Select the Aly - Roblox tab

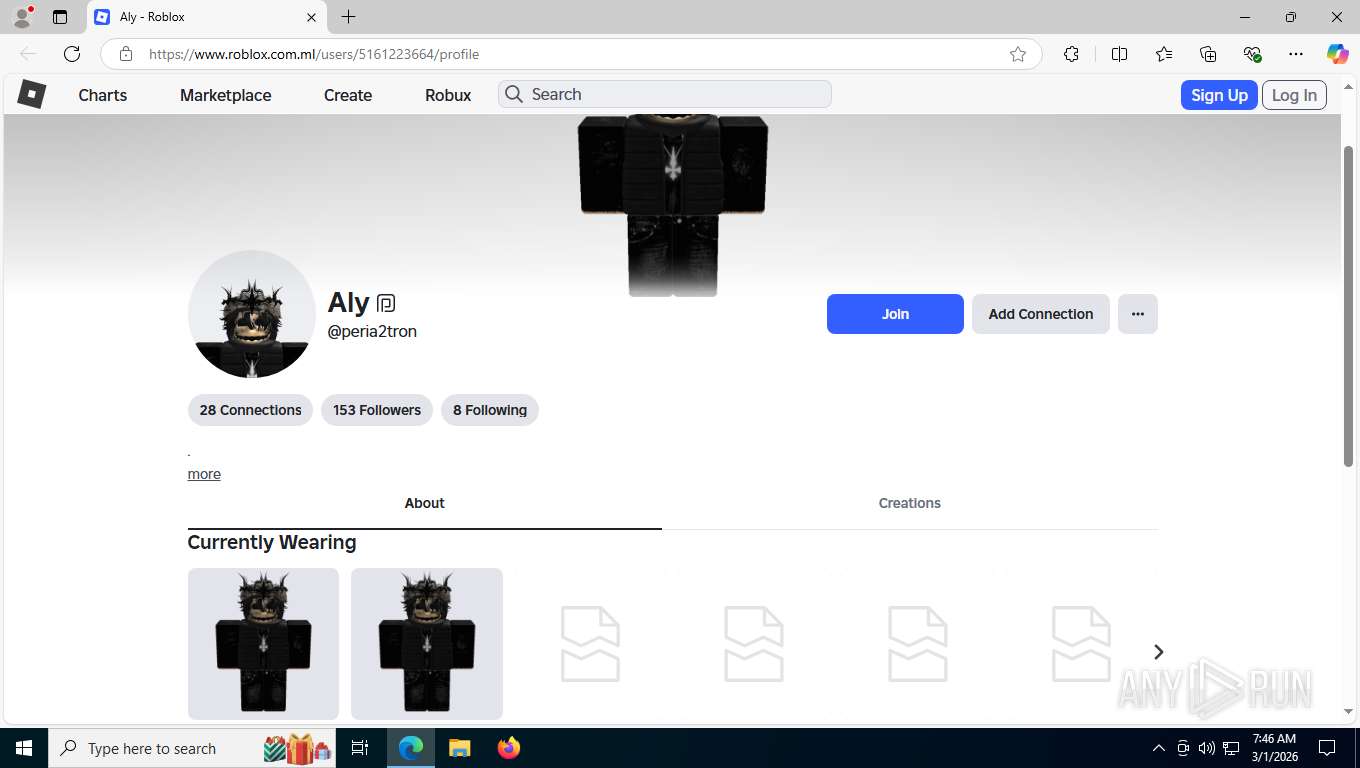[x=207, y=17]
